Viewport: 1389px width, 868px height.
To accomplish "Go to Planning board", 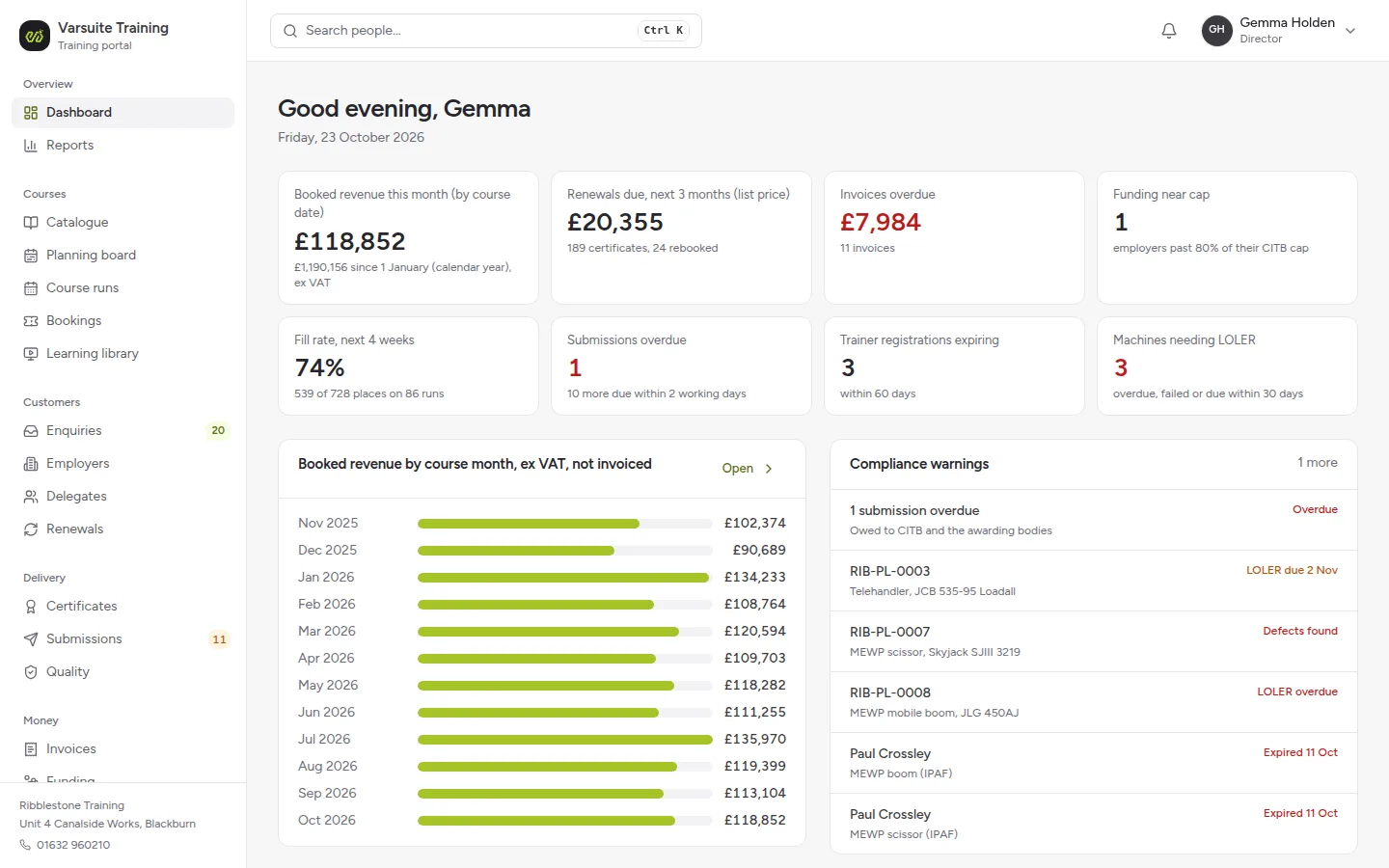I will coord(123,256).
